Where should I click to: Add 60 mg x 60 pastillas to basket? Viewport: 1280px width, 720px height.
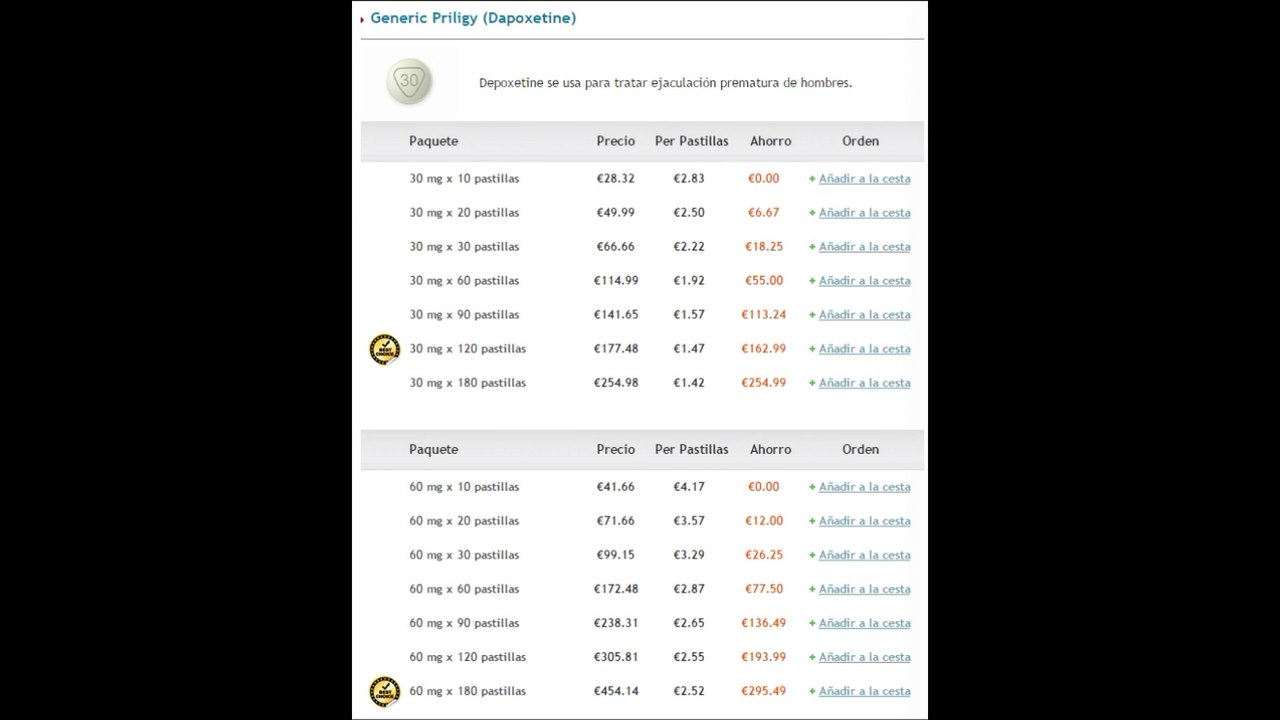pos(864,589)
